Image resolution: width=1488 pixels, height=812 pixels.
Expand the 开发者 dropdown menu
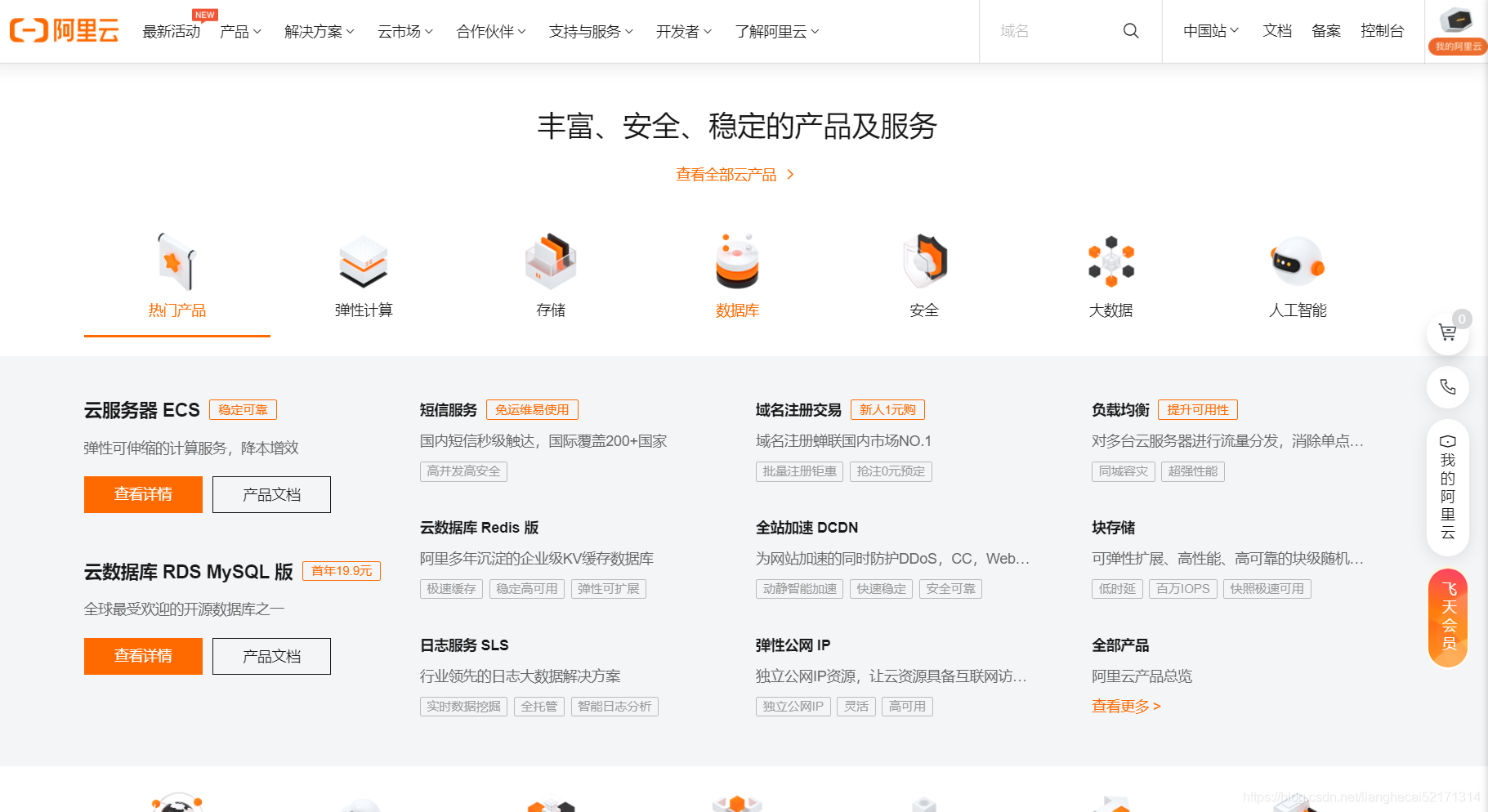pos(683,31)
